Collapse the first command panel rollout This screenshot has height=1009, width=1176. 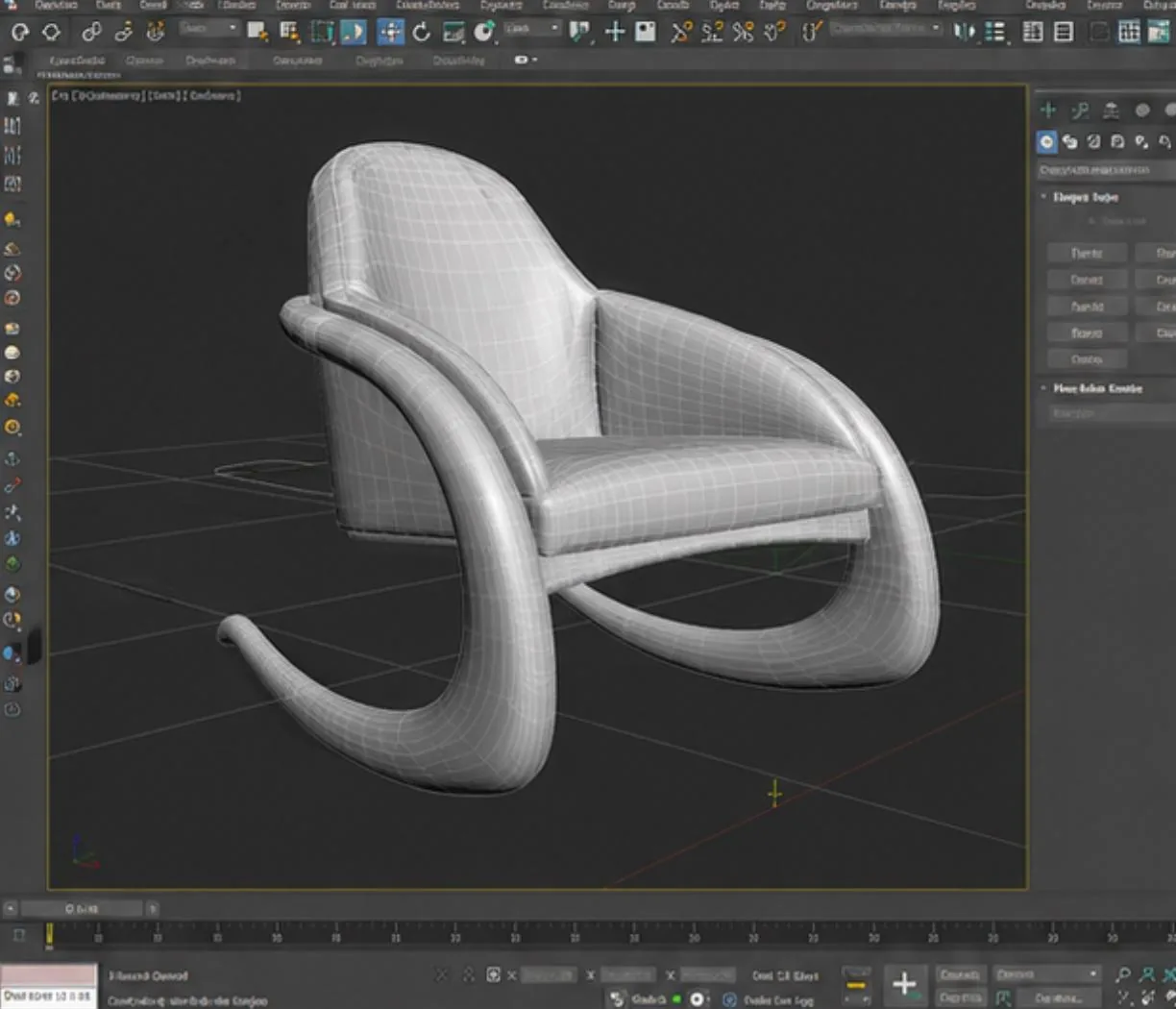1044,197
